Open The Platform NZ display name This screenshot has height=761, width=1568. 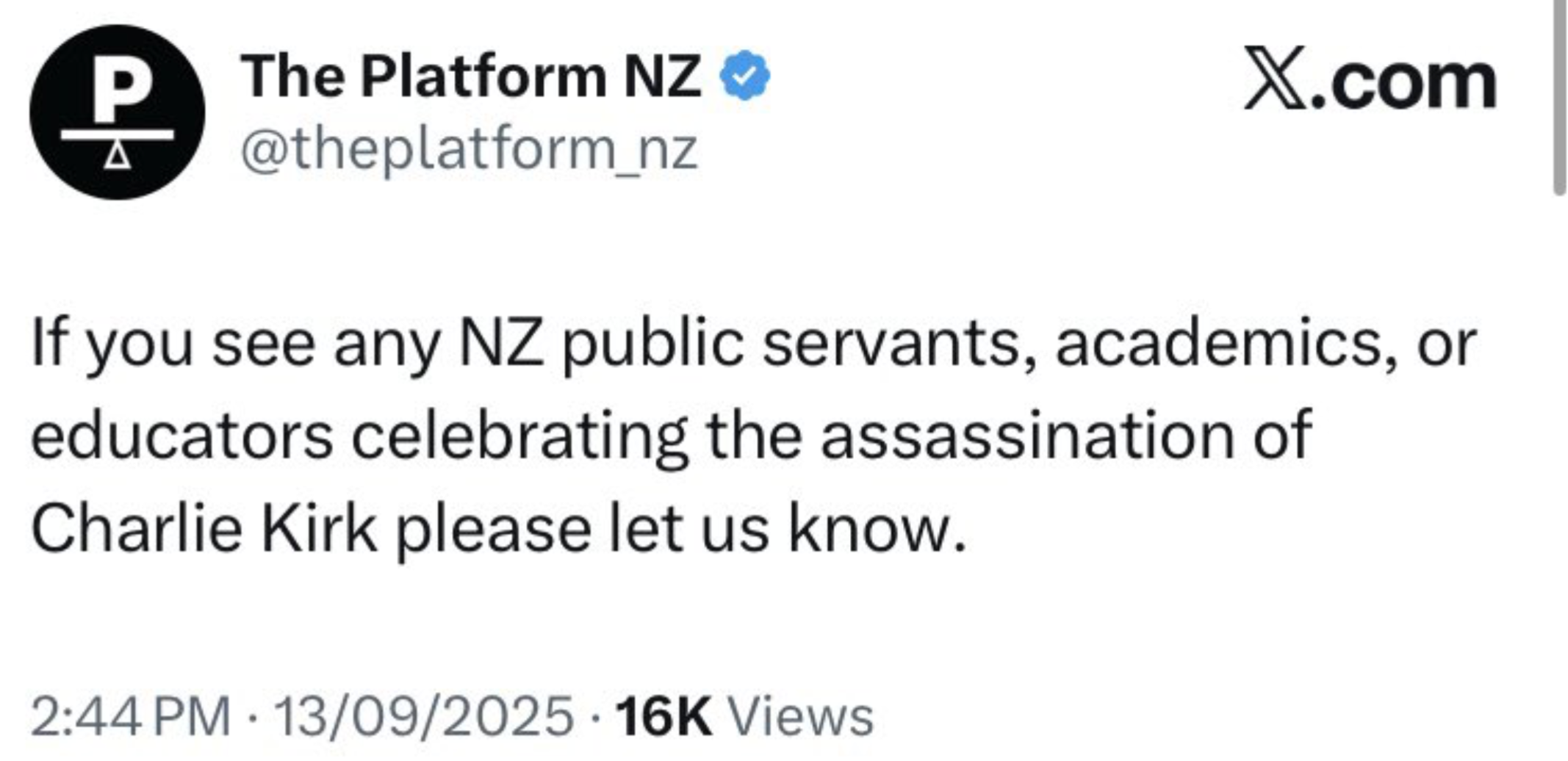click(x=470, y=76)
